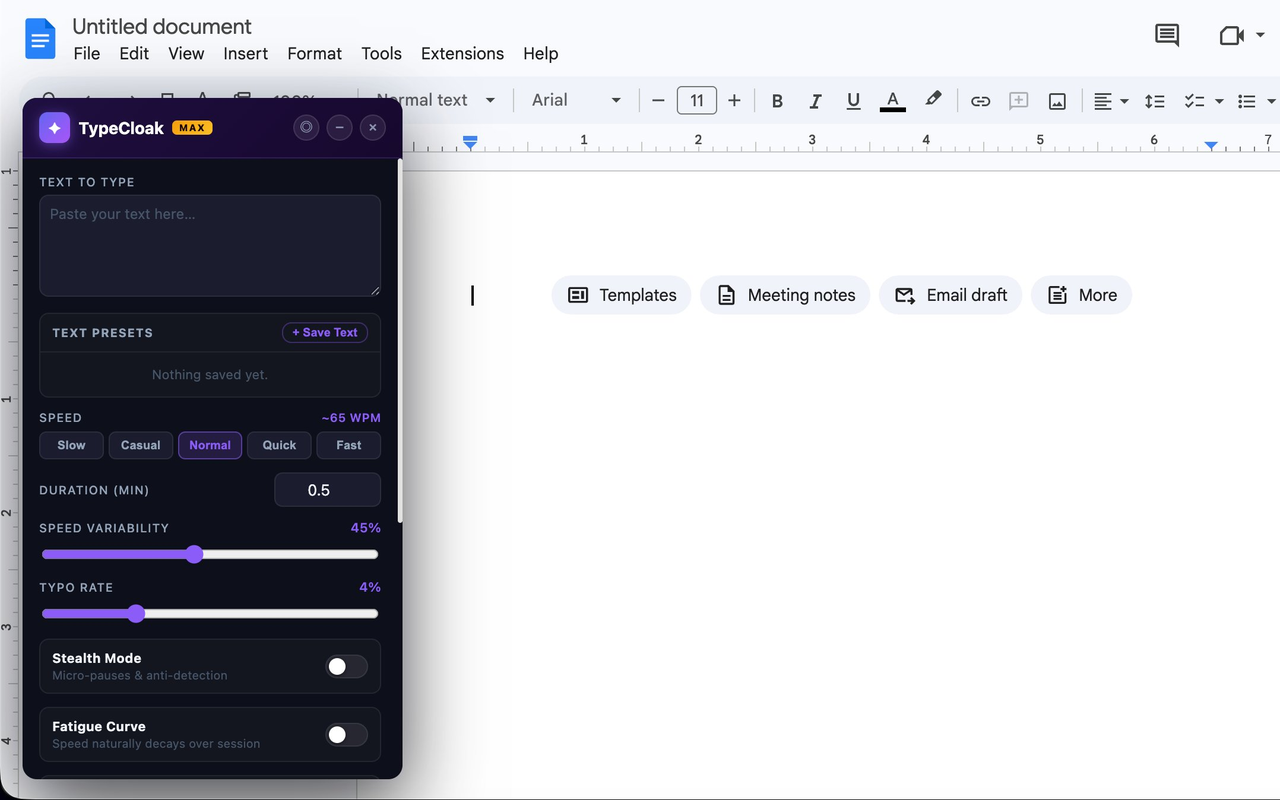The height and width of the screenshot is (800, 1280).
Task: Toggle bold formatting
Action: (777, 100)
